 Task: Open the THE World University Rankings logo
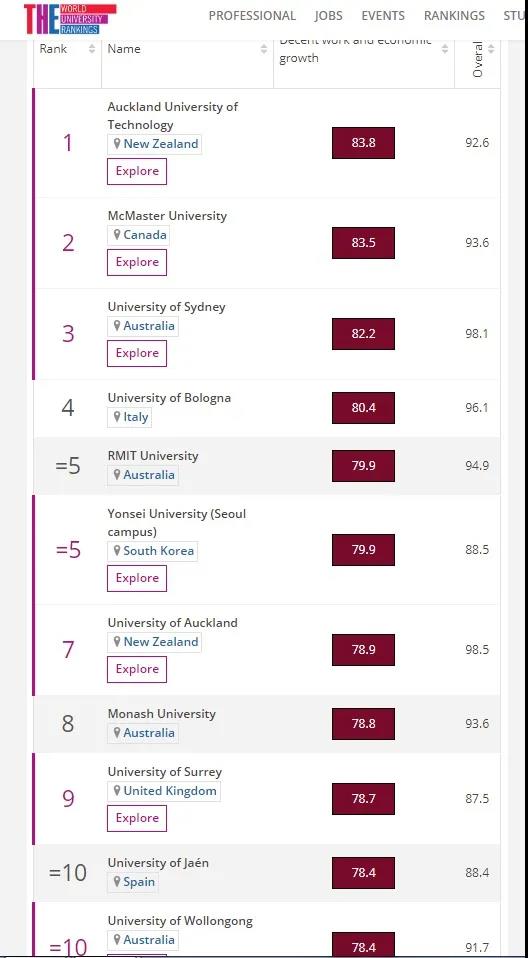coord(70,18)
